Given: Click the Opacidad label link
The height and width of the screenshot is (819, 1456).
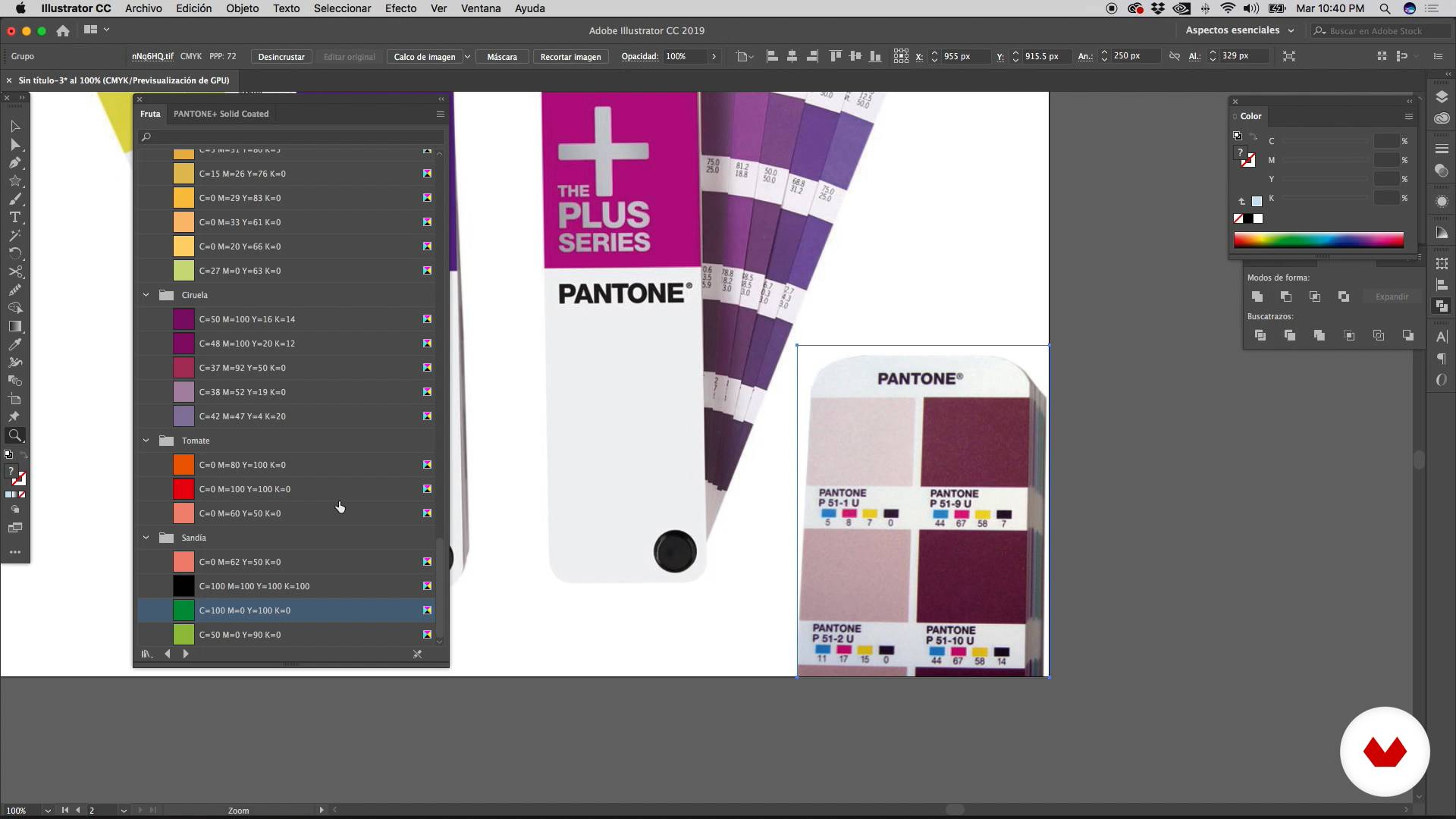Looking at the screenshot, I should [639, 56].
